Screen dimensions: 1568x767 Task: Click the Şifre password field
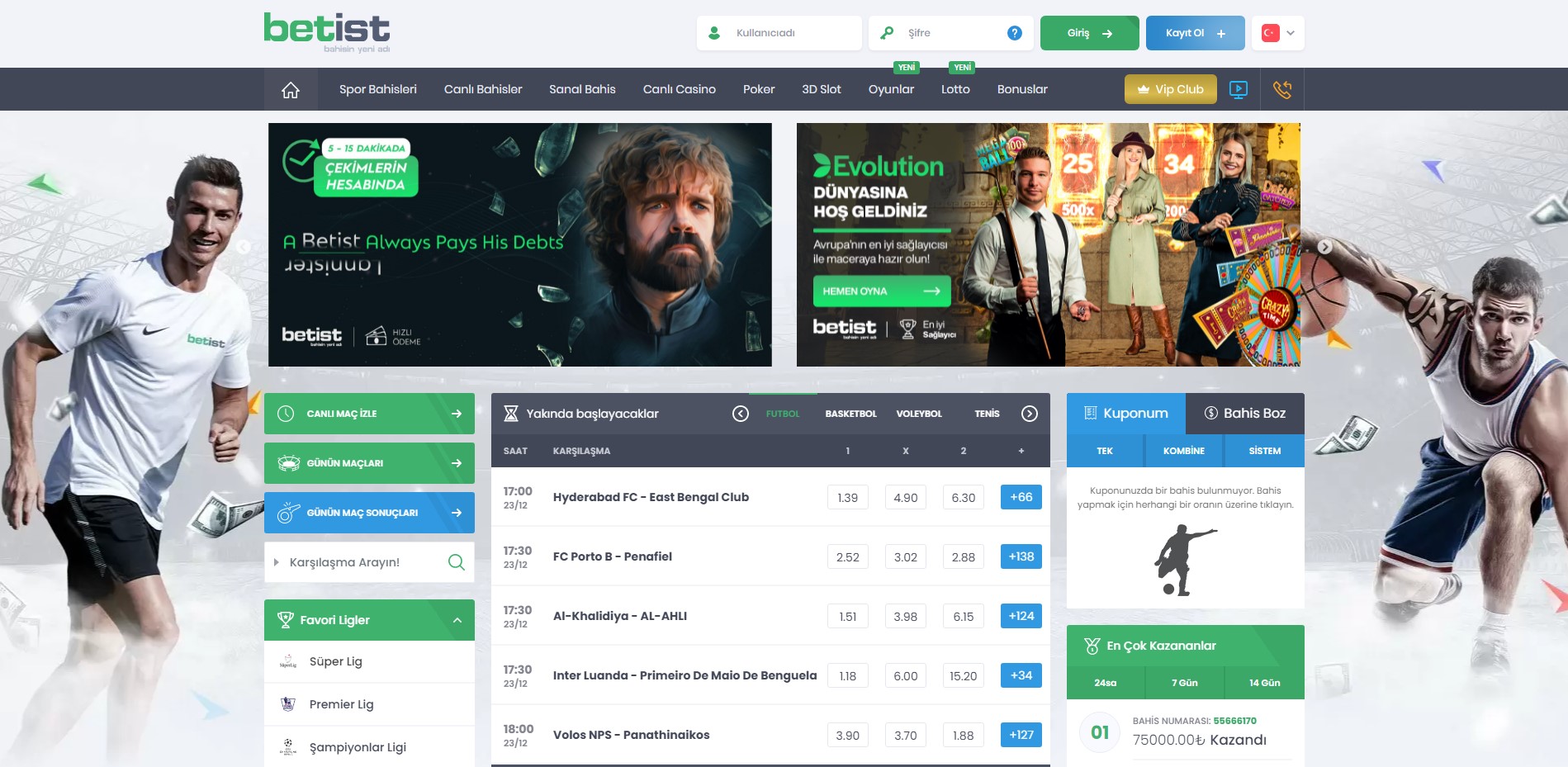click(951, 33)
